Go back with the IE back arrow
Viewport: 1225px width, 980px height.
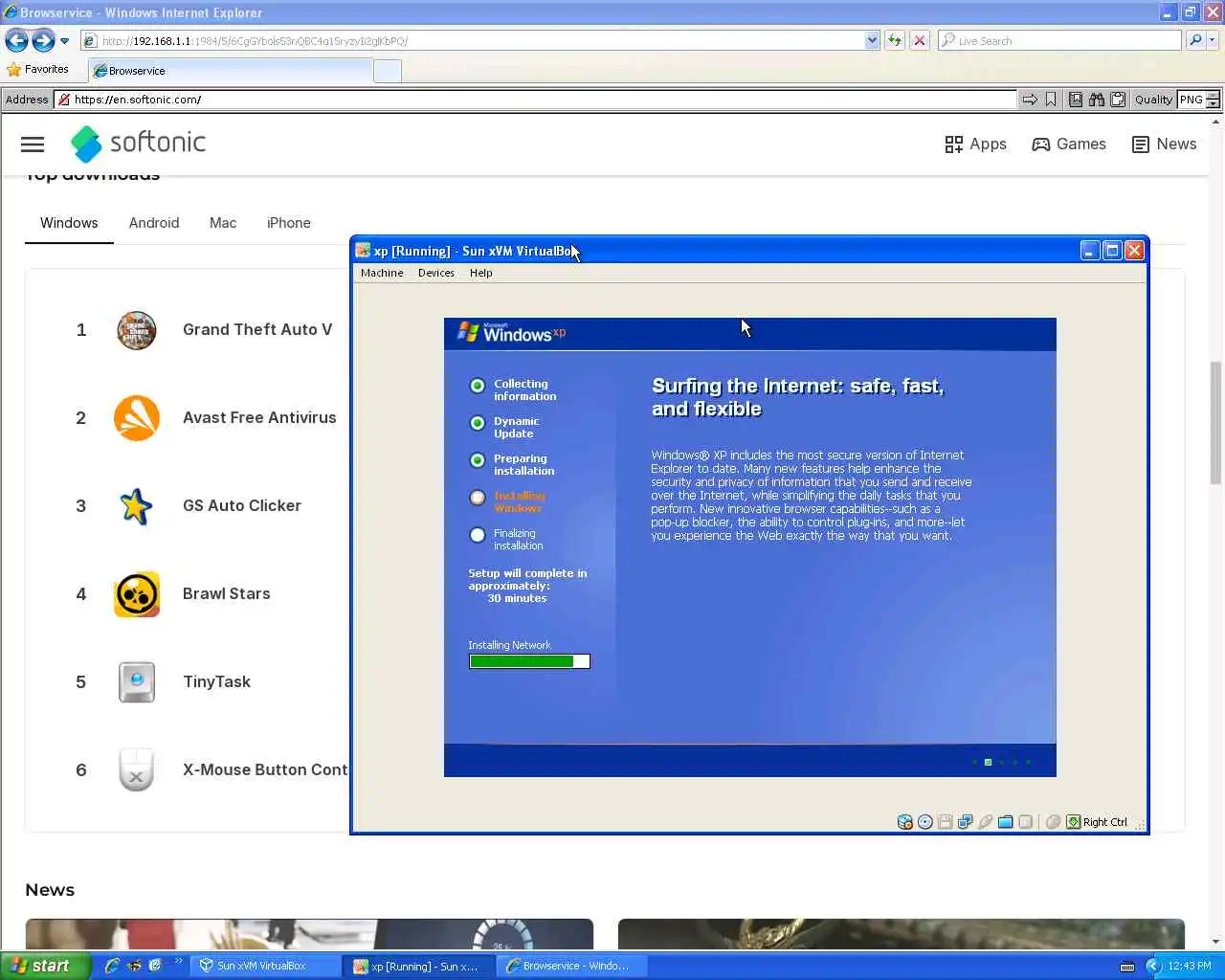pyautogui.click(x=16, y=40)
